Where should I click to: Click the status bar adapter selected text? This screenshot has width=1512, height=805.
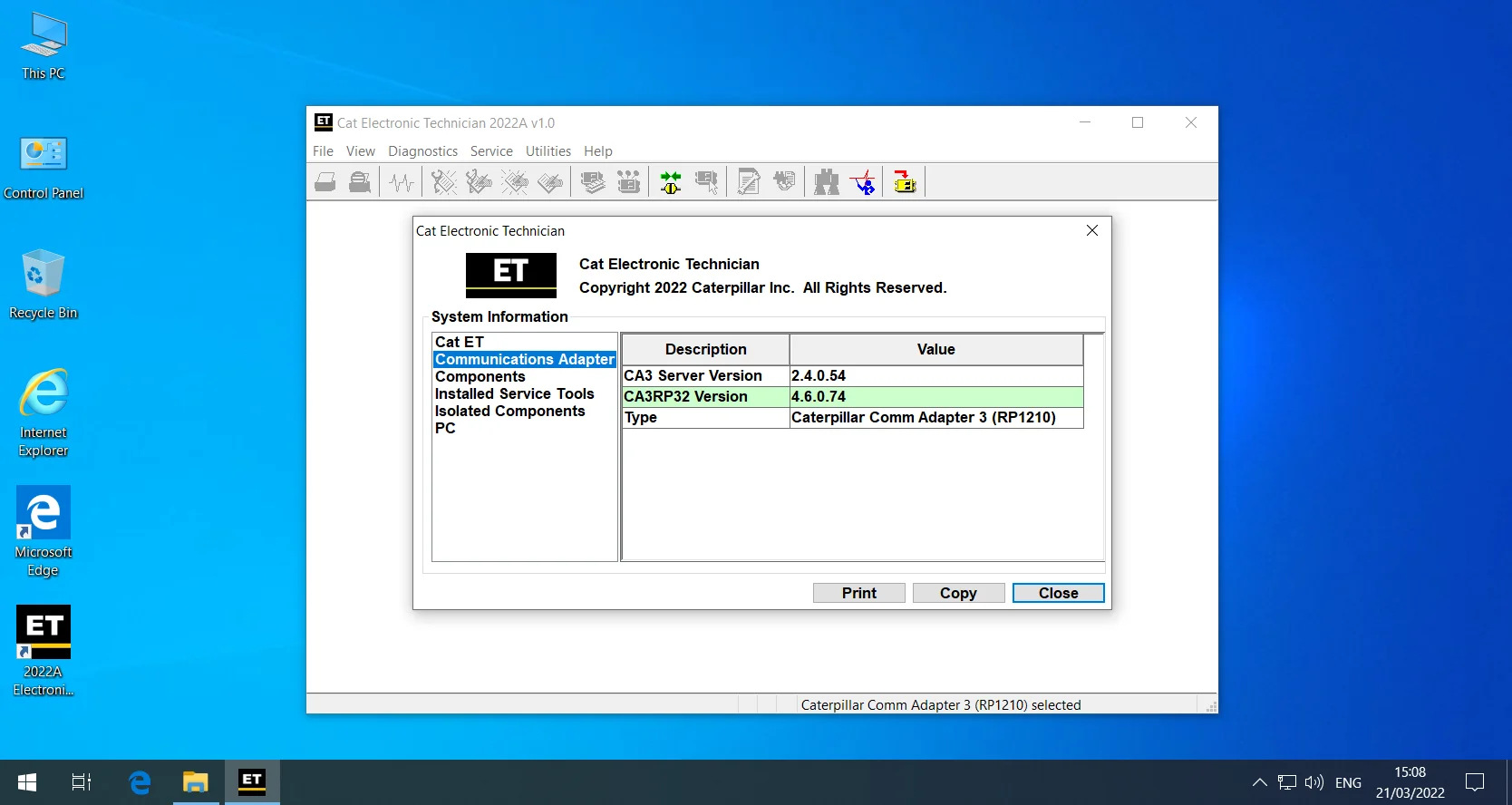(x=941, y=704)
